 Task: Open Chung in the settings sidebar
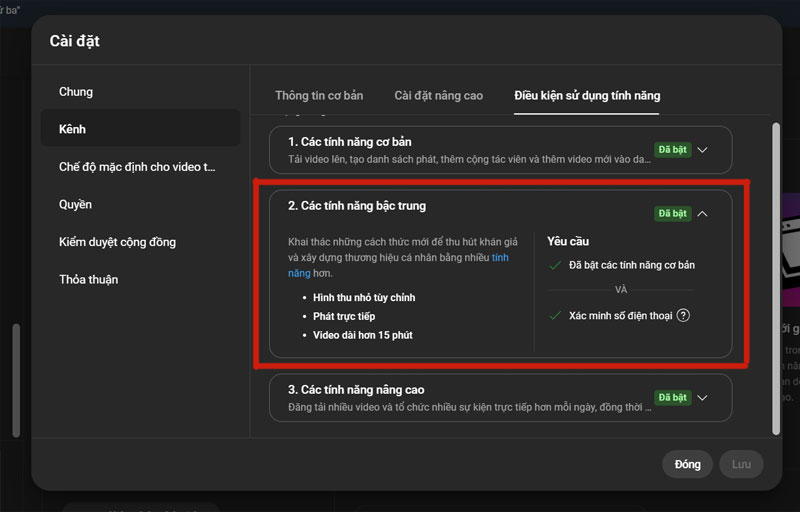coord(76,92)
